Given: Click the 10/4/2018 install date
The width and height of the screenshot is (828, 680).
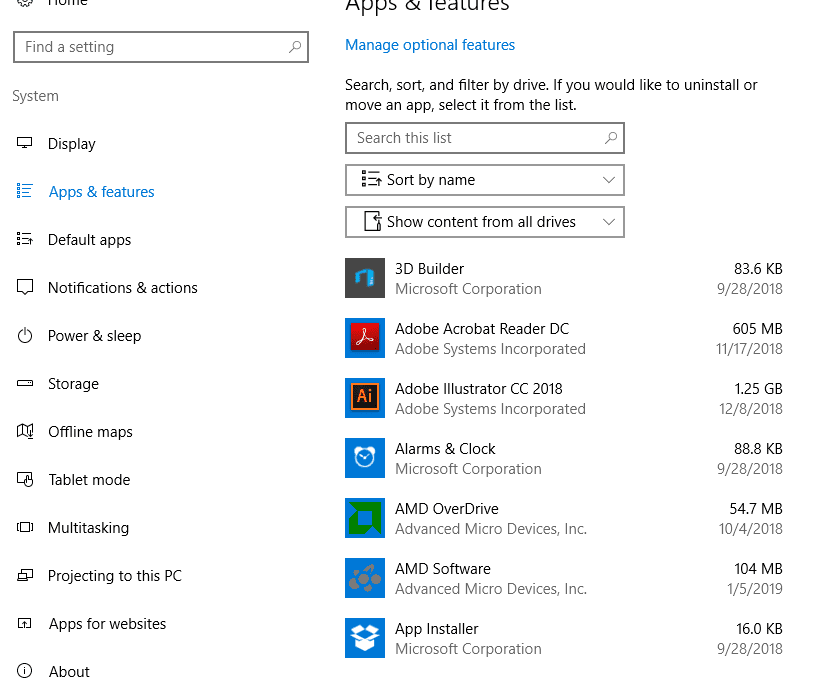Looking at the screenshot, I should pos(750,529).
